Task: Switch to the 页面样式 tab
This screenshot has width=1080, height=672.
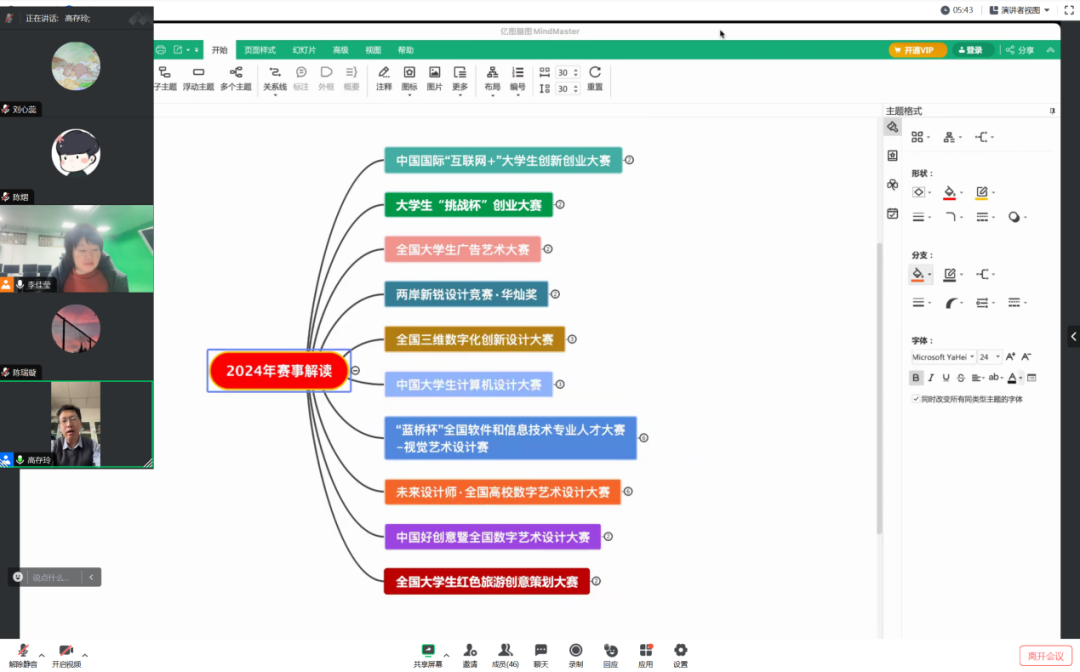Action: coord(260,50)
